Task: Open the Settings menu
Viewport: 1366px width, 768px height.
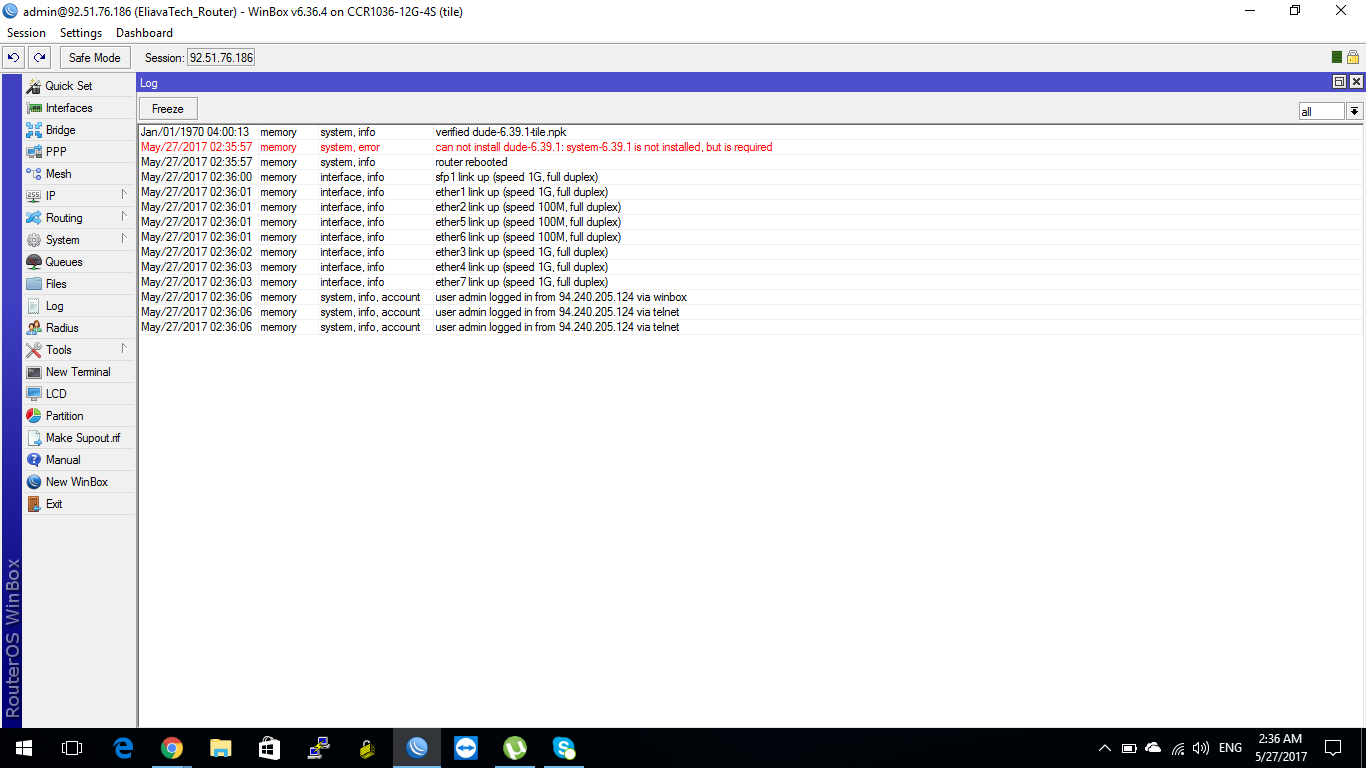Action: click(x=81, y=33)
